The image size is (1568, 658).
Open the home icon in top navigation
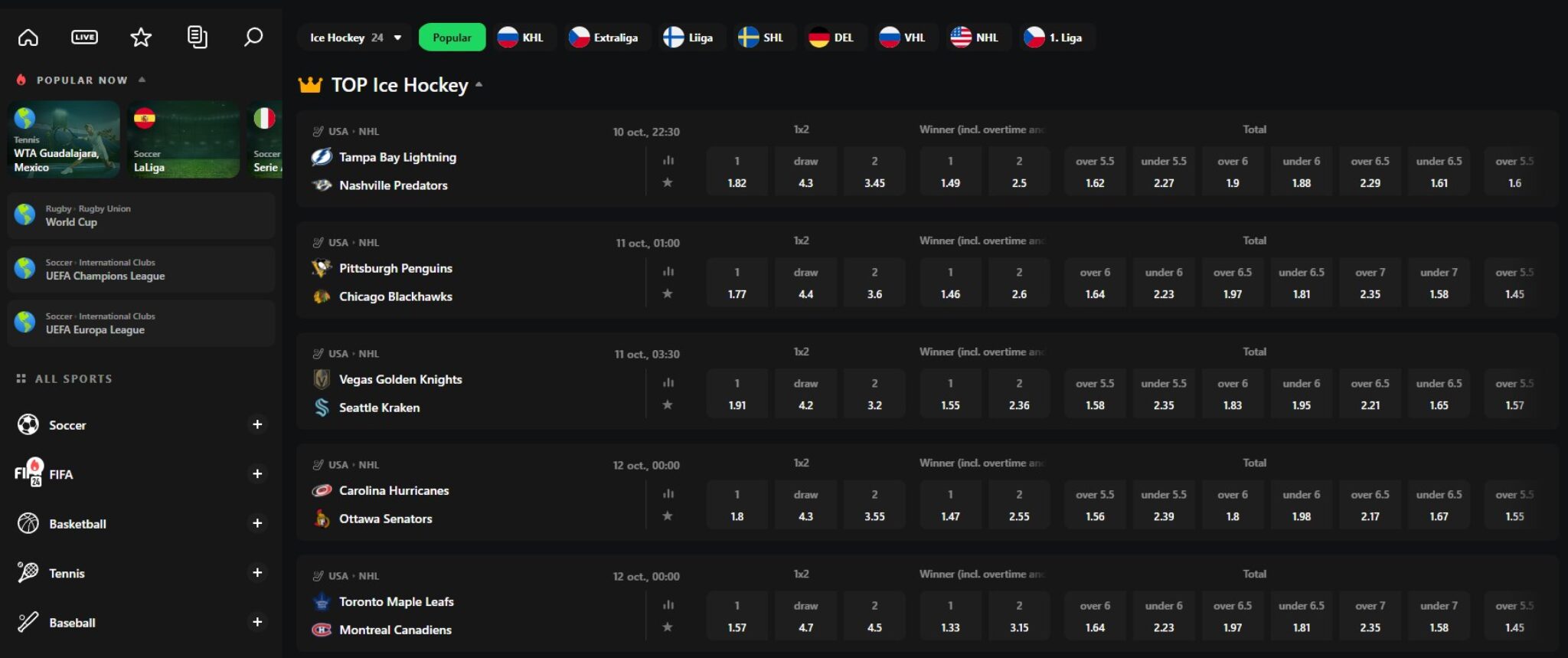[28, 37]
